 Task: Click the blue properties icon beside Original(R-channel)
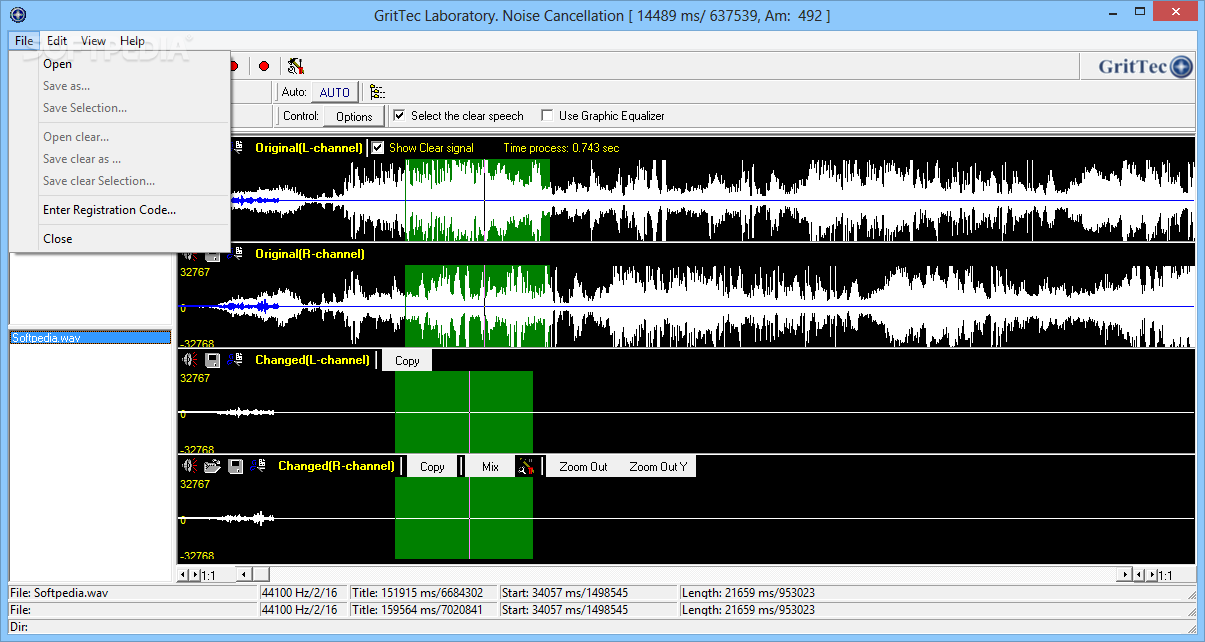click(236, 254)
